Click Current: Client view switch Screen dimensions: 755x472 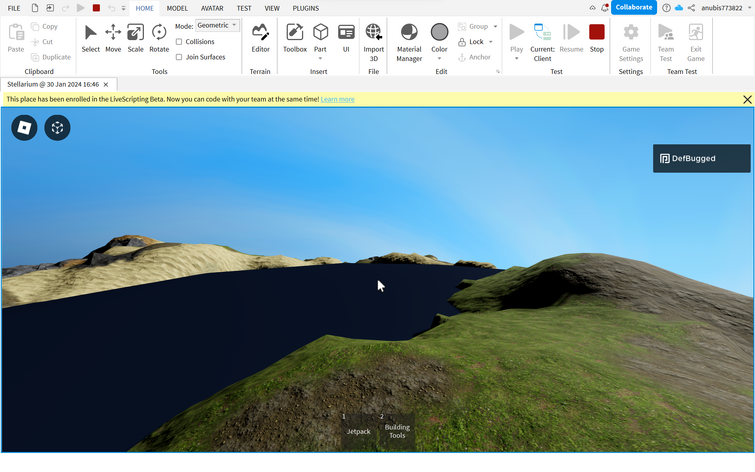tap(543, 43)
